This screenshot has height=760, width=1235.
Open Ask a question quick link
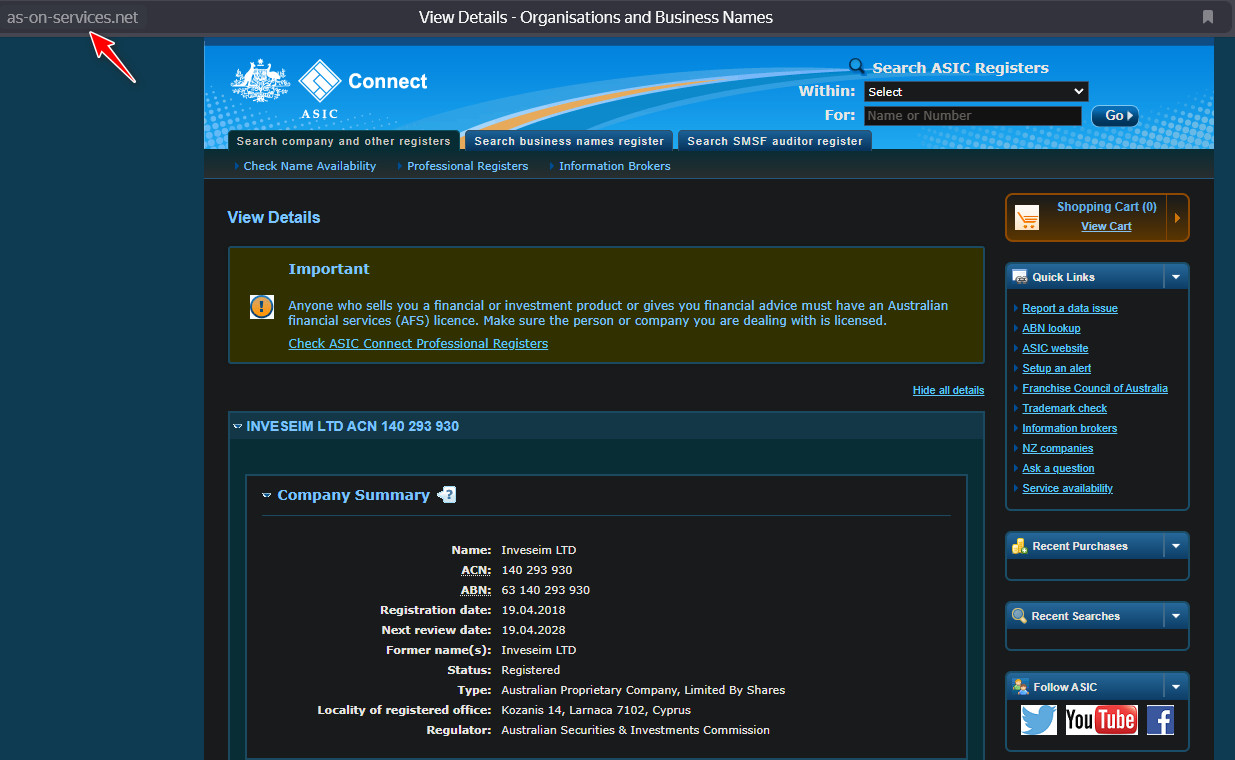tap(1058, 468)
